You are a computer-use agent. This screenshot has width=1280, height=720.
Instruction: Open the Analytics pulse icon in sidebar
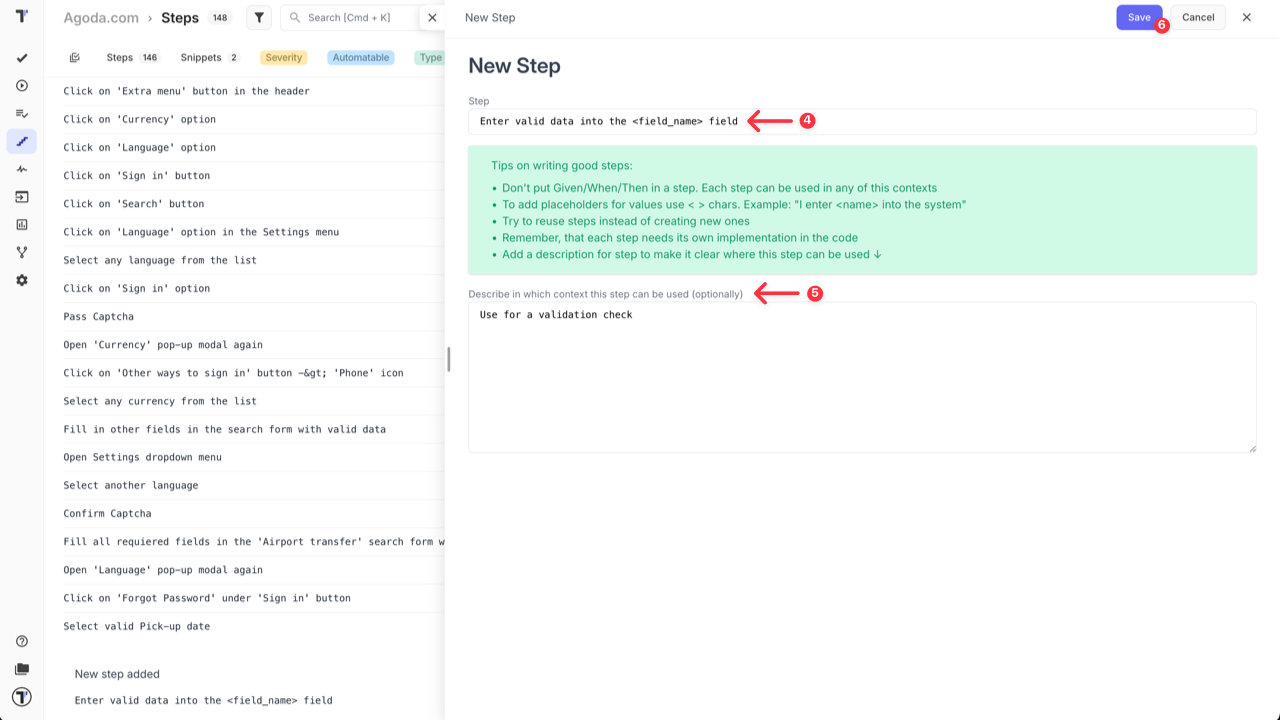point(21,169)
